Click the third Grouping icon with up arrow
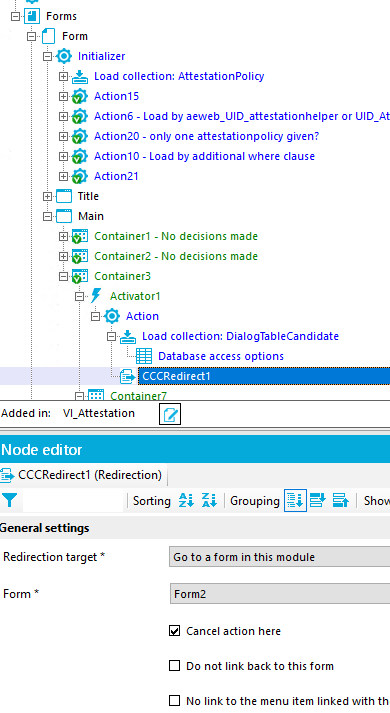The width and height of the screenshot is (390, 713). point(340,501)
